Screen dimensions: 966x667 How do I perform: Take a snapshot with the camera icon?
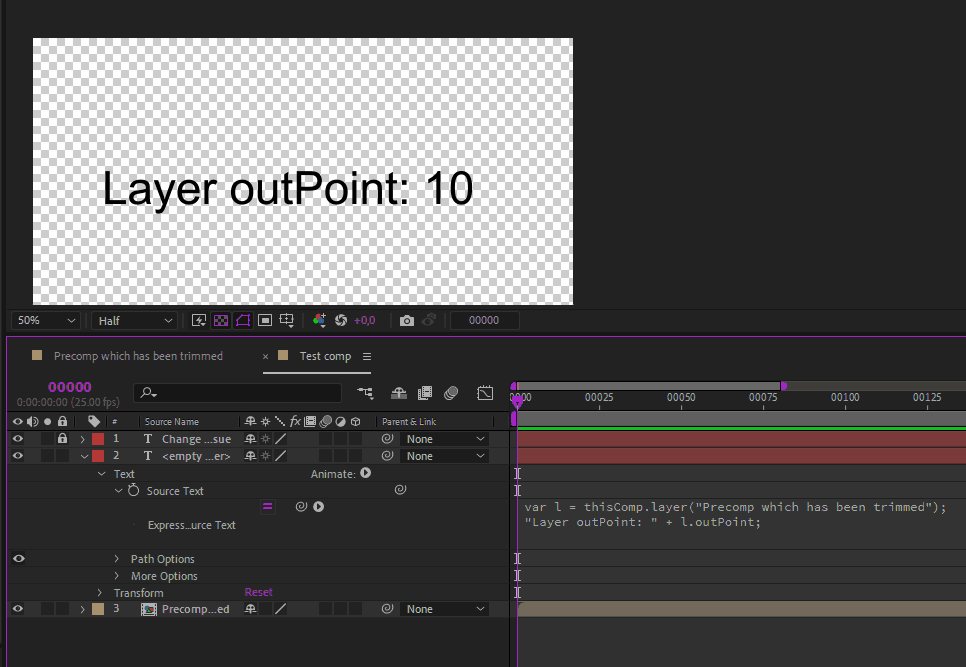click(x=407, y=320)
